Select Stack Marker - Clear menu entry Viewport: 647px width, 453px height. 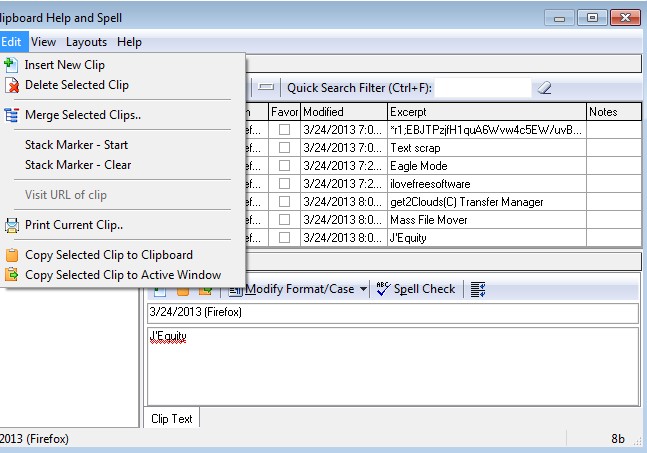click(77, 165)
